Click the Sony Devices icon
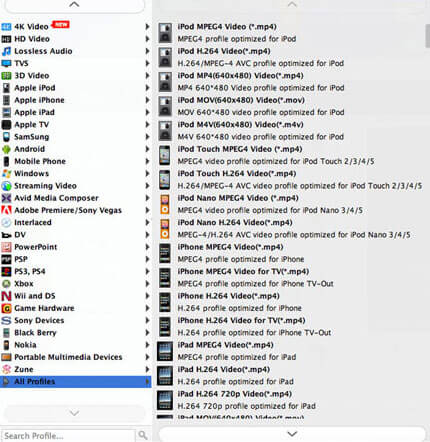 (6, 321)
